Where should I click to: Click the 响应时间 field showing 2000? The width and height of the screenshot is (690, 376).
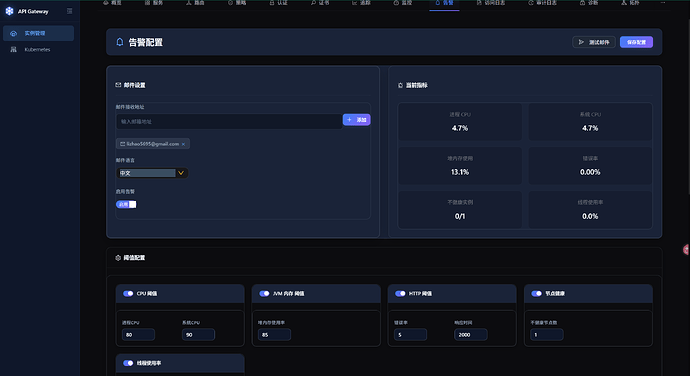[470, 335]
